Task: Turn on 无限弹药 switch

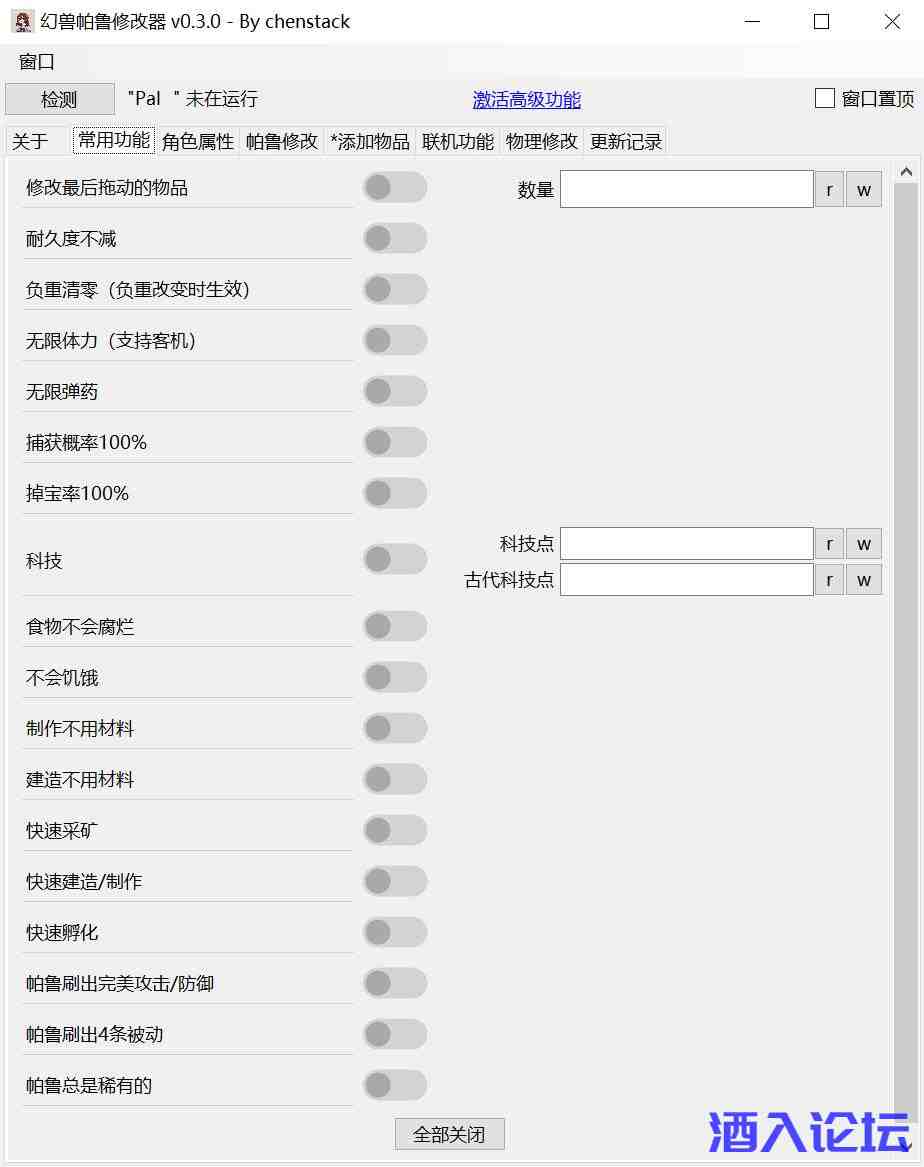Action: pyautogui.click(x=395, y=391)
